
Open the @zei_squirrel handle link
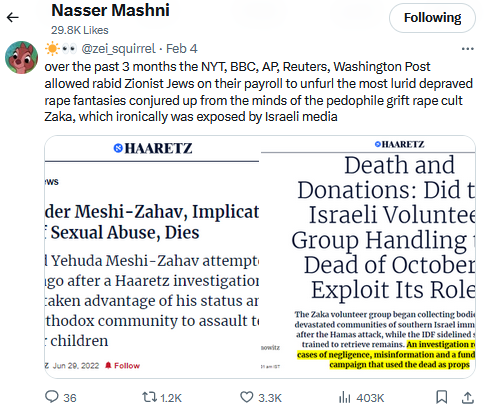click(118, 49)
